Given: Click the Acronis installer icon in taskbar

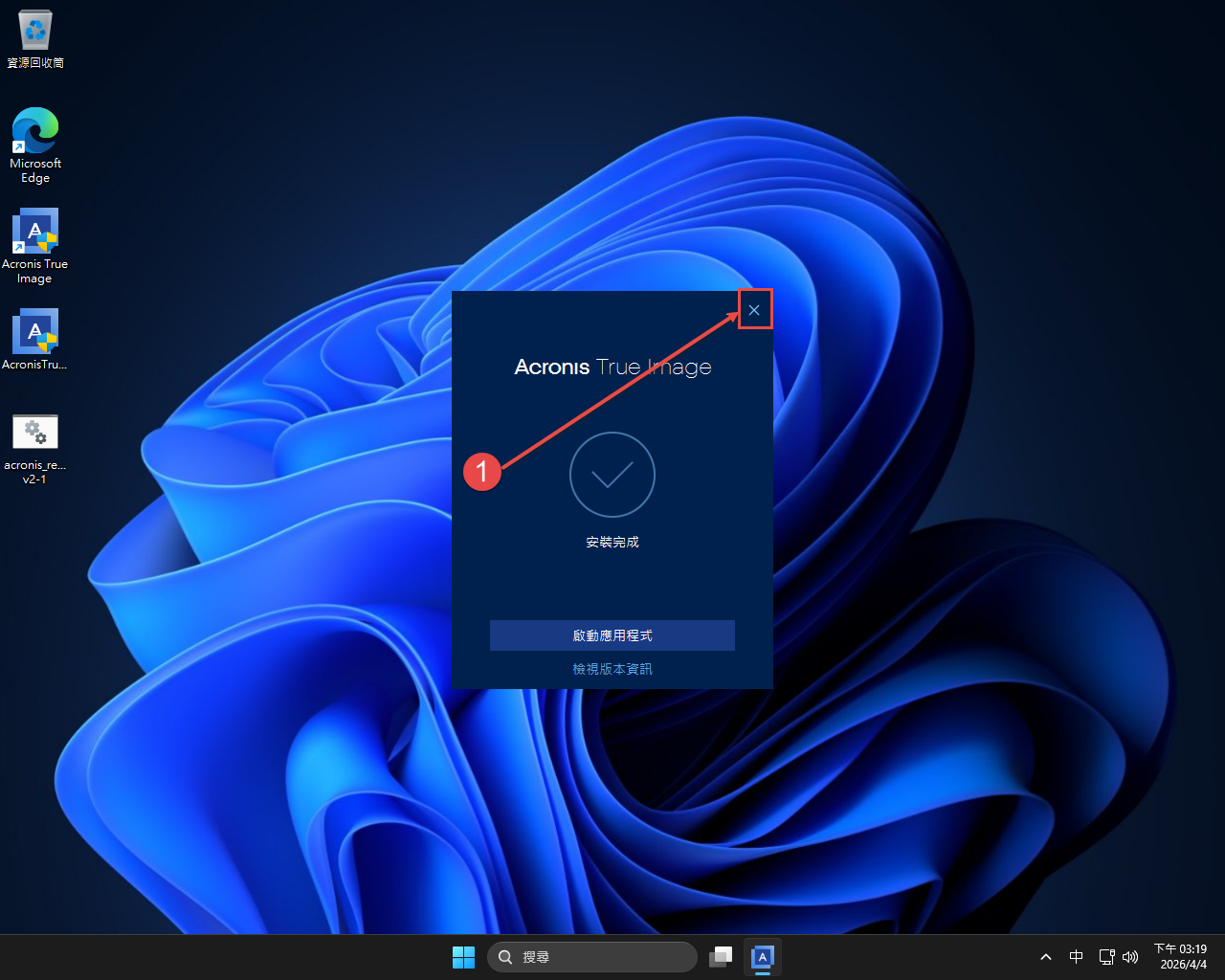Looking at the screenshot, I should [762, 957].
